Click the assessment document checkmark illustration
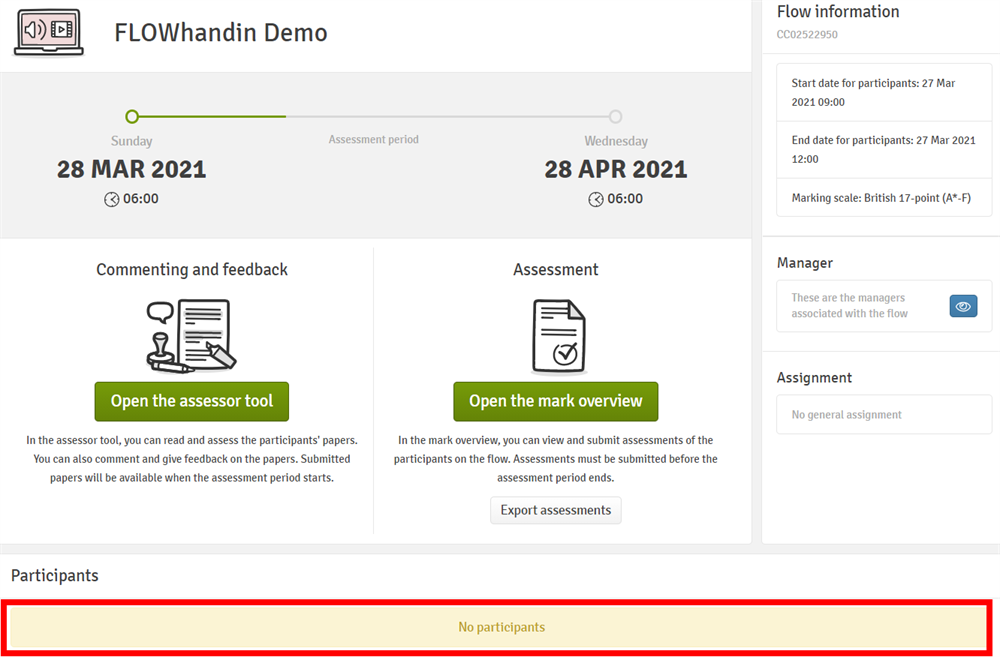The image size is (1000, 657). tap(557, 336)
